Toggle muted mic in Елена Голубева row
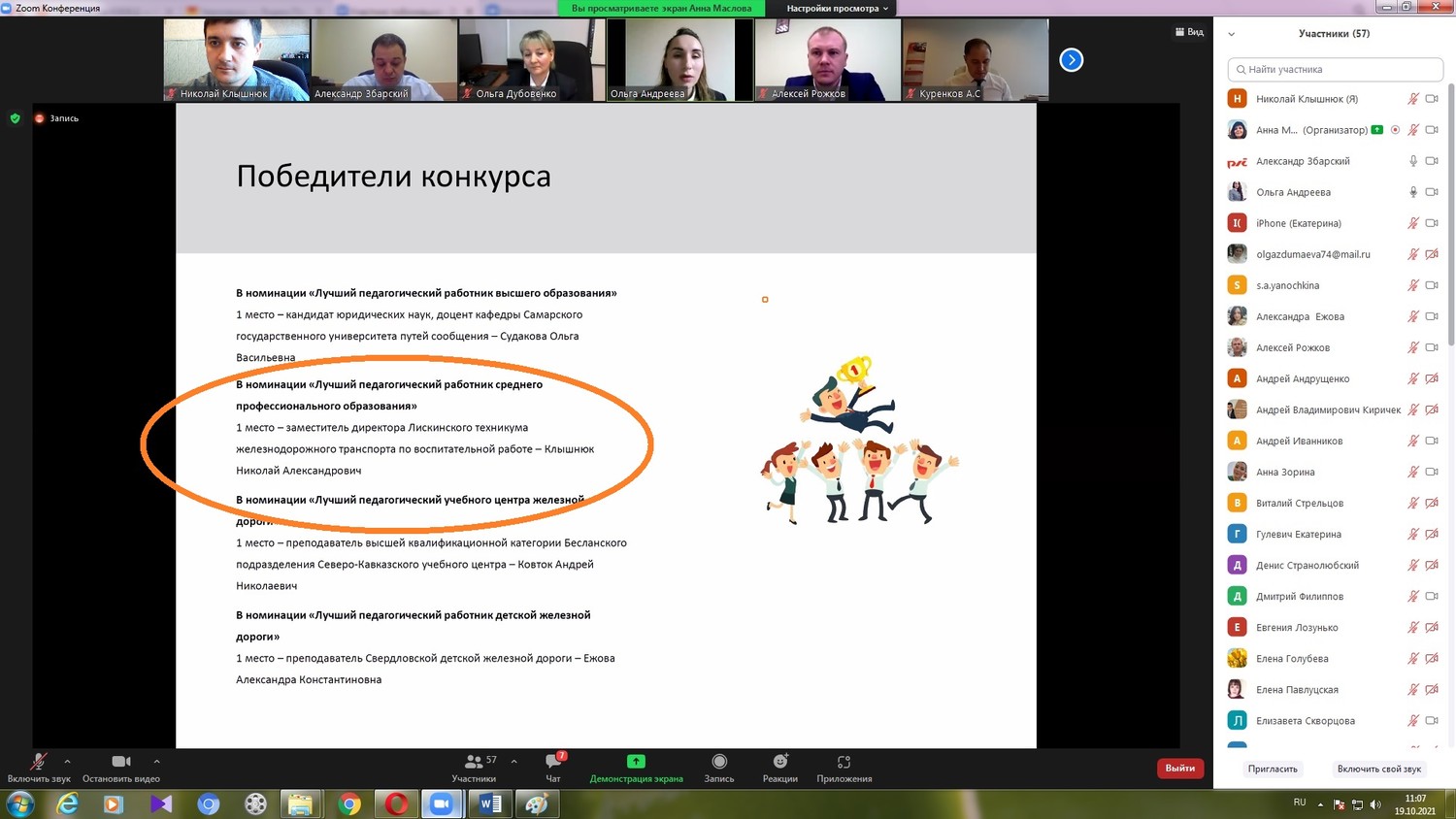1456x819 pixels. tap(1413, 658)
